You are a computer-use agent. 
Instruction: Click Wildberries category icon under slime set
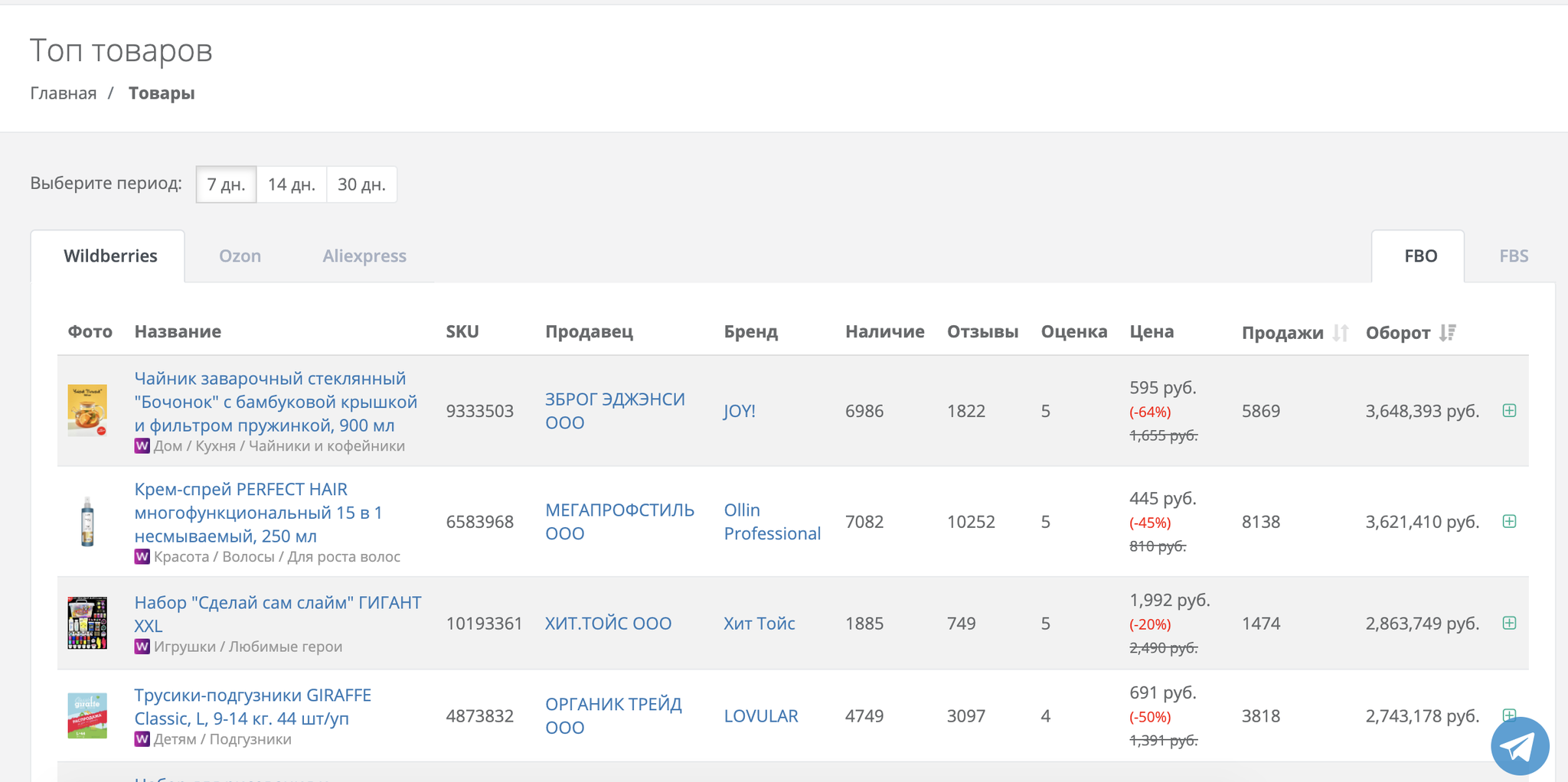[142, 647]
